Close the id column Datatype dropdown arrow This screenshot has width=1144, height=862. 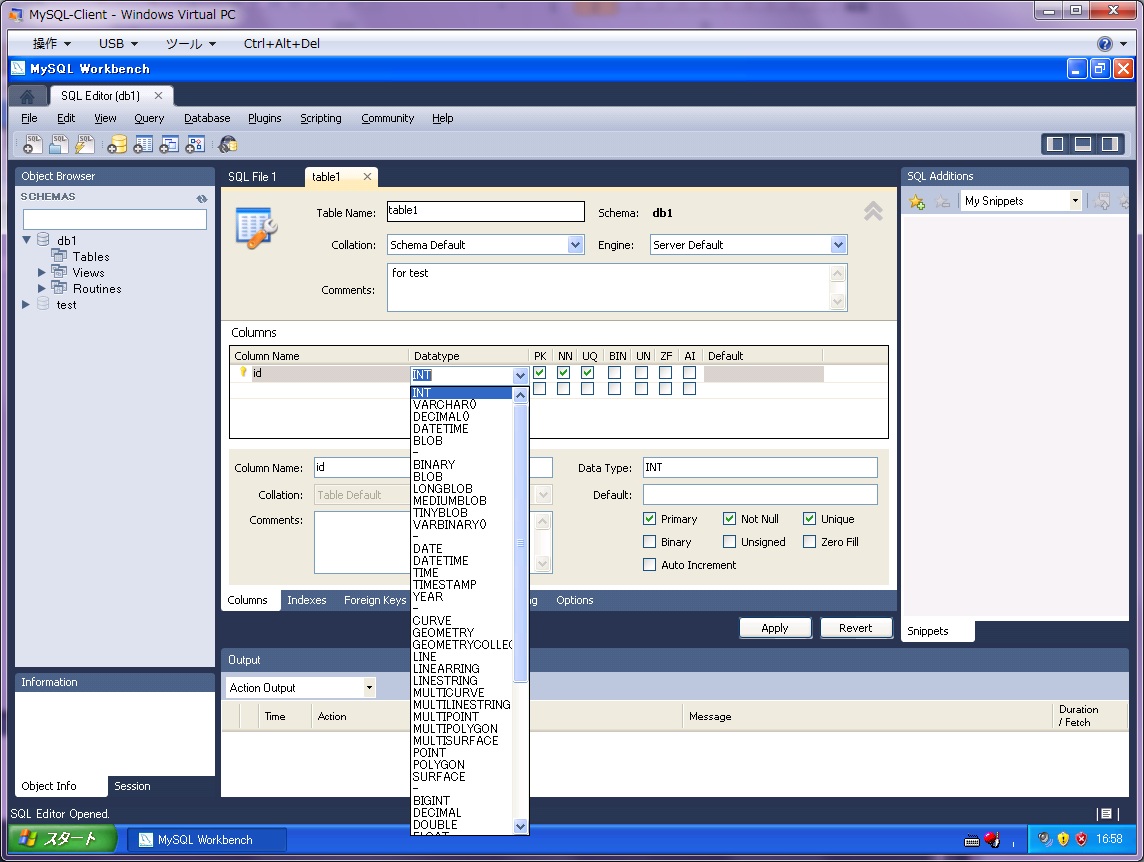click(520, 375)
